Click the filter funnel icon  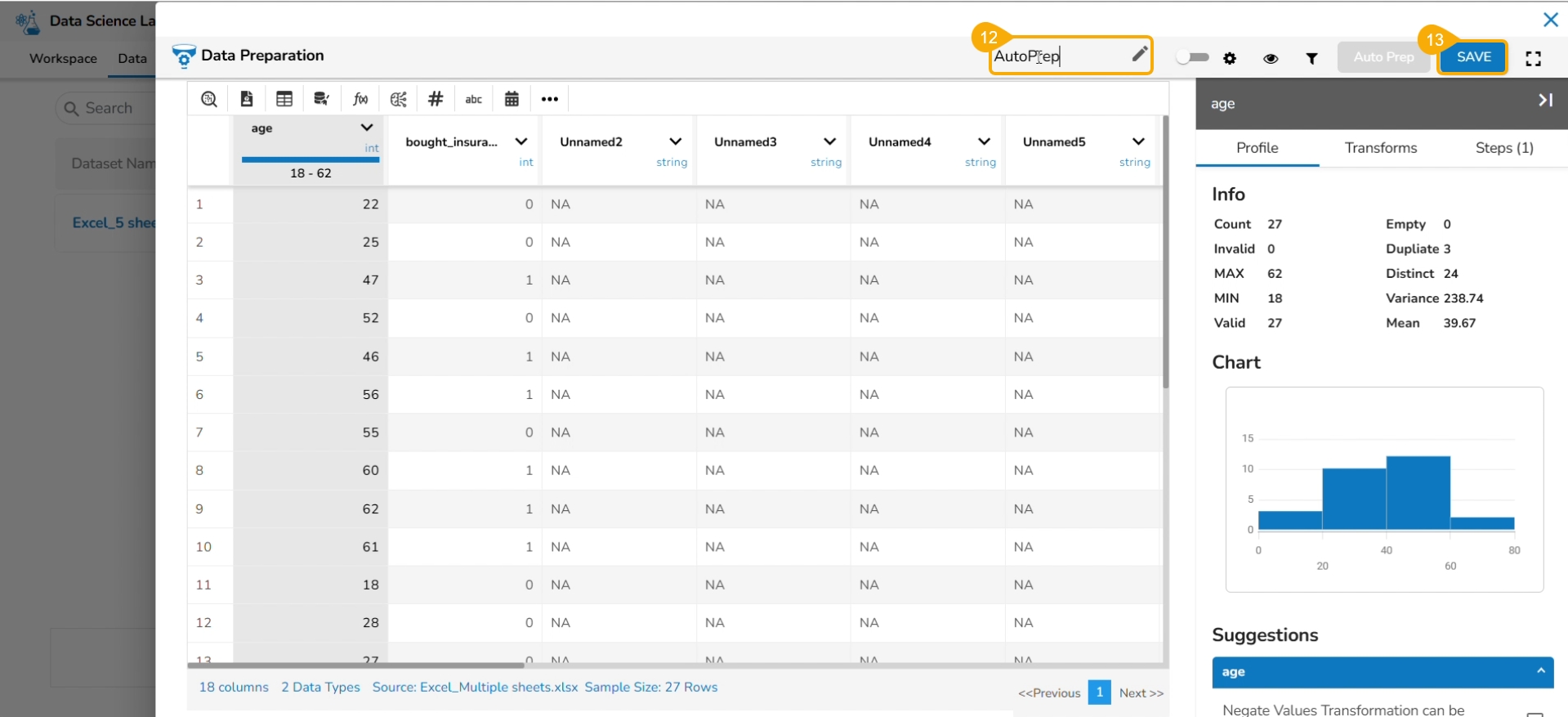(x=1311, y=58)
